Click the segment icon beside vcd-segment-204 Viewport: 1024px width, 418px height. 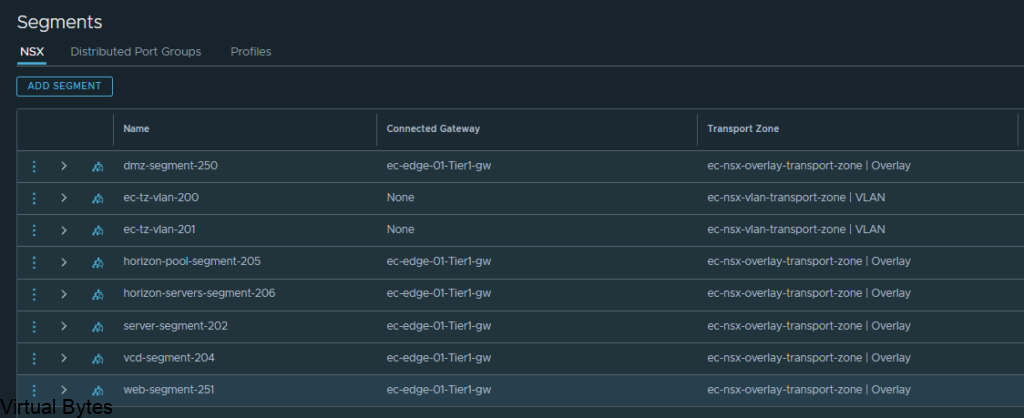[x=98, y=359]
